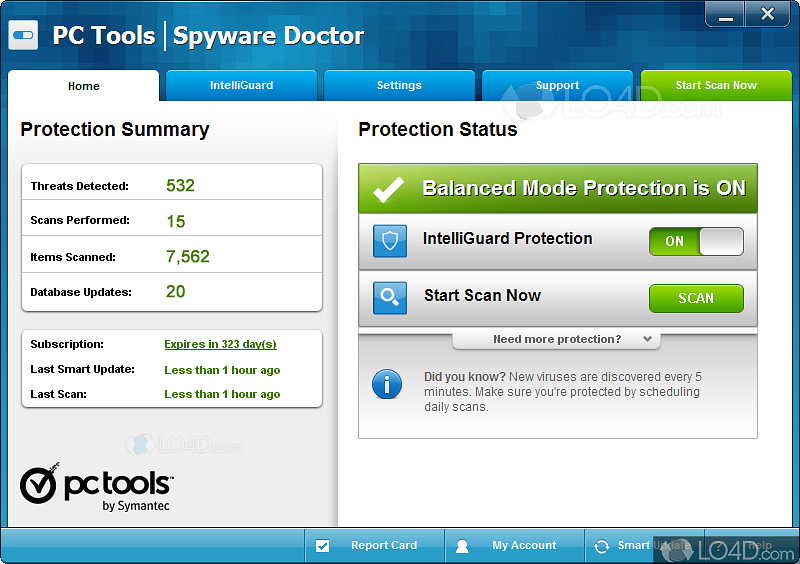Expand the Need more protection dropdown
The height and width of the screenshot is (564, 800).
coord(557,340)
